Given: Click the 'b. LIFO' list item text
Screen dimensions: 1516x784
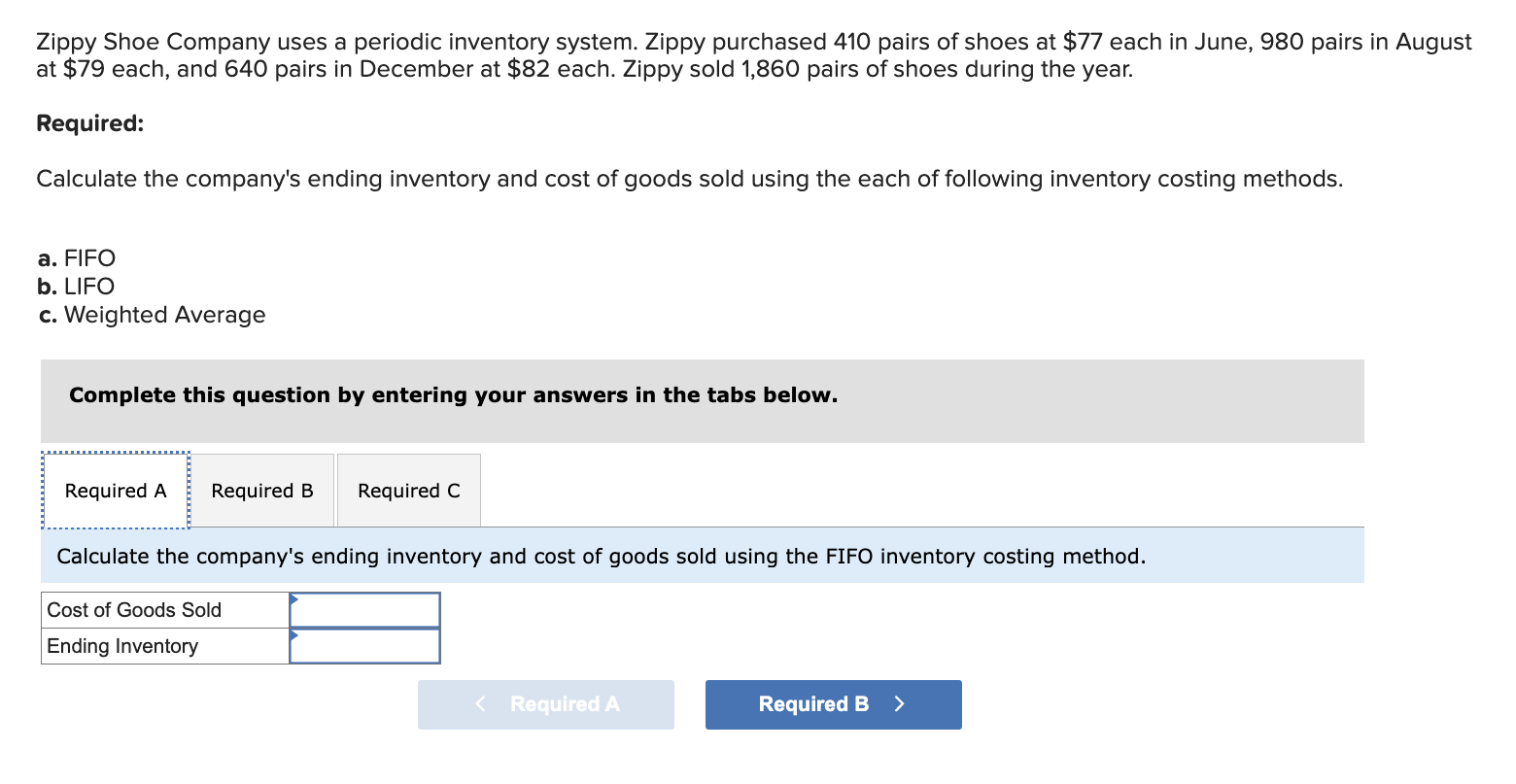Looking at the screenshot, I should [x=75, y=286].
